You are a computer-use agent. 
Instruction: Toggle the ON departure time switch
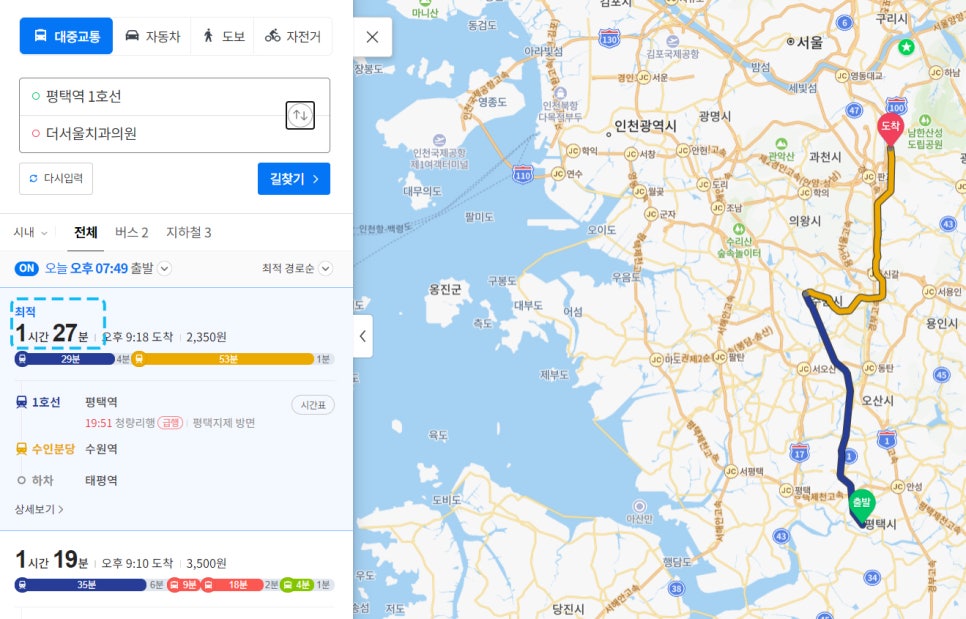(26, 268)
